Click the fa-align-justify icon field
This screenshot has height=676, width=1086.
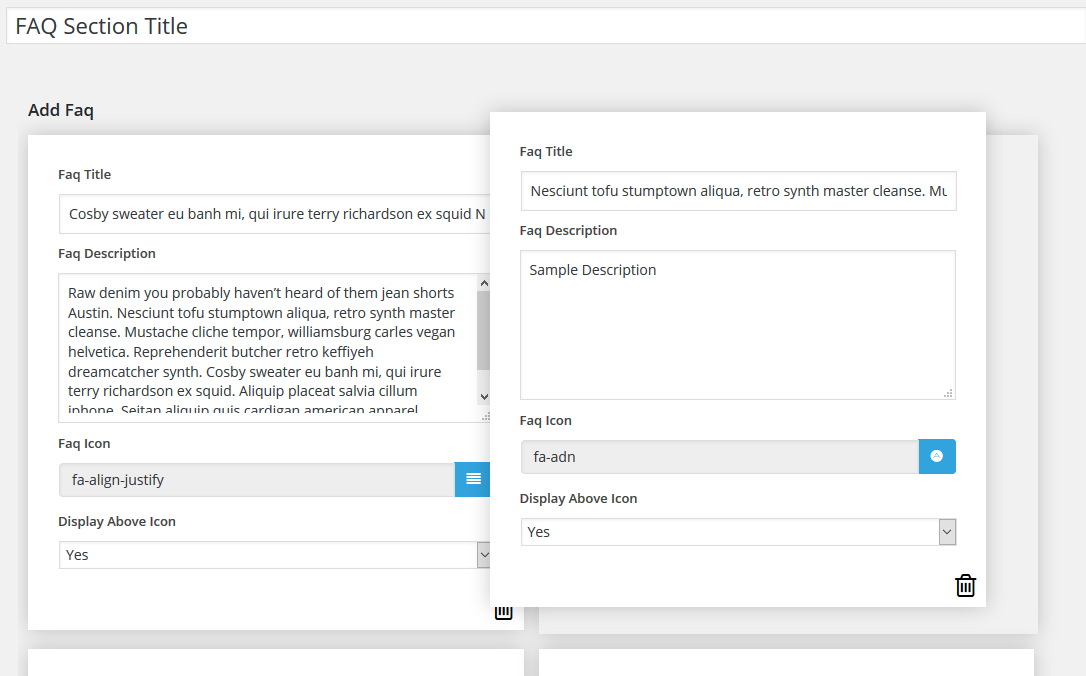257,480
